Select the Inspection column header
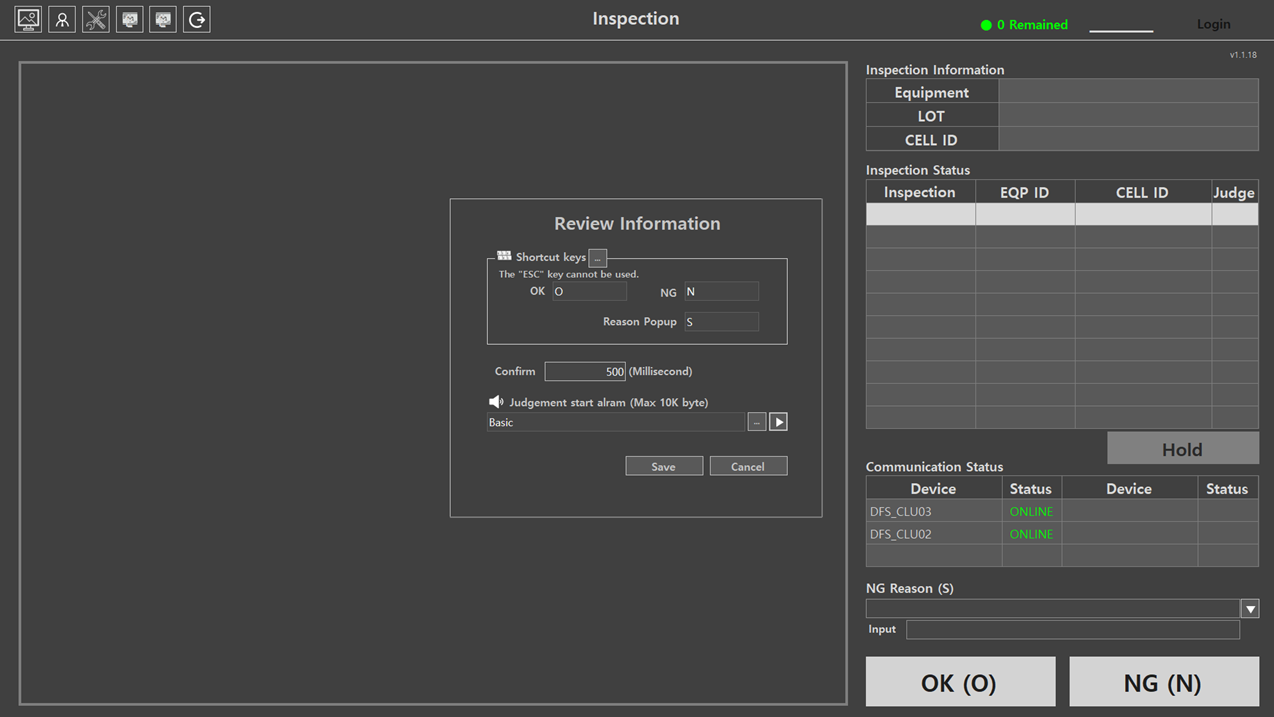The width and height of the screenshot is (1274, 717). (920, 192)
